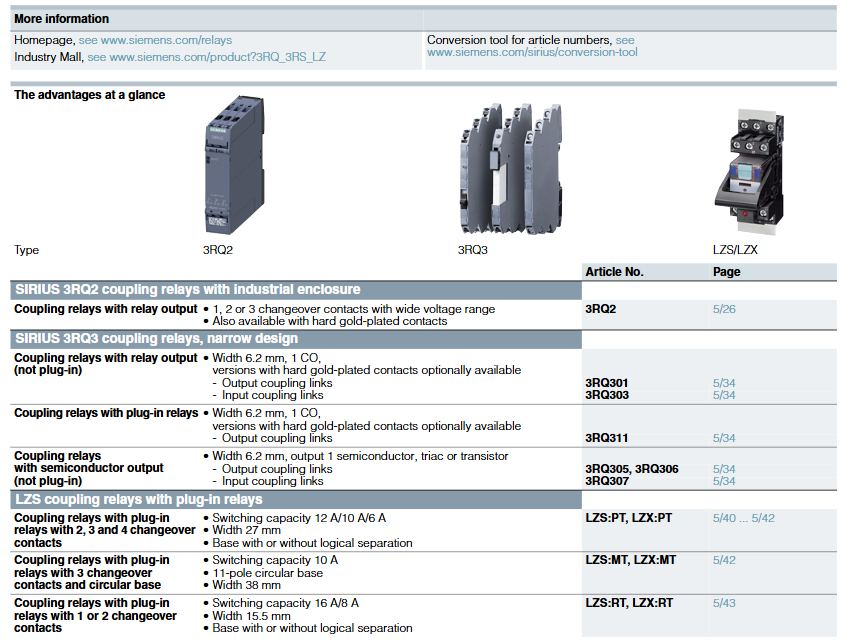Open page 5/34 link beside 3RQ307
This screenshot has height=644, width=850.
(724, 481)
